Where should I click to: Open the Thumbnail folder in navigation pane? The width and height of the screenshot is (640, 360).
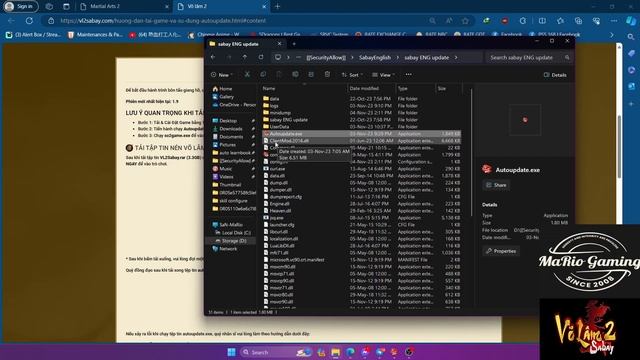pos(230,185)
